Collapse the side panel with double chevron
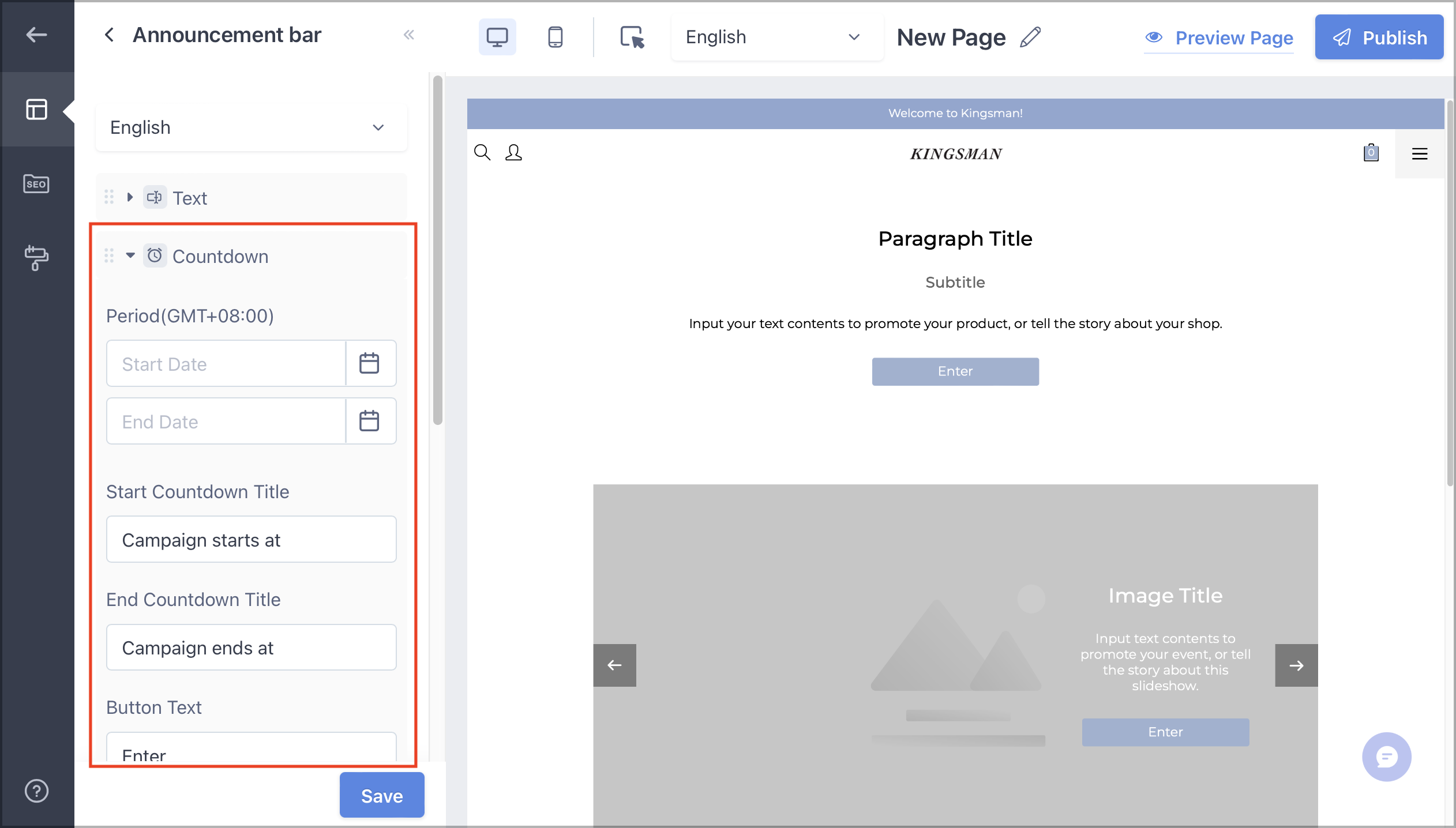Viewport: 1456px width, 828px height. point(409,35)
